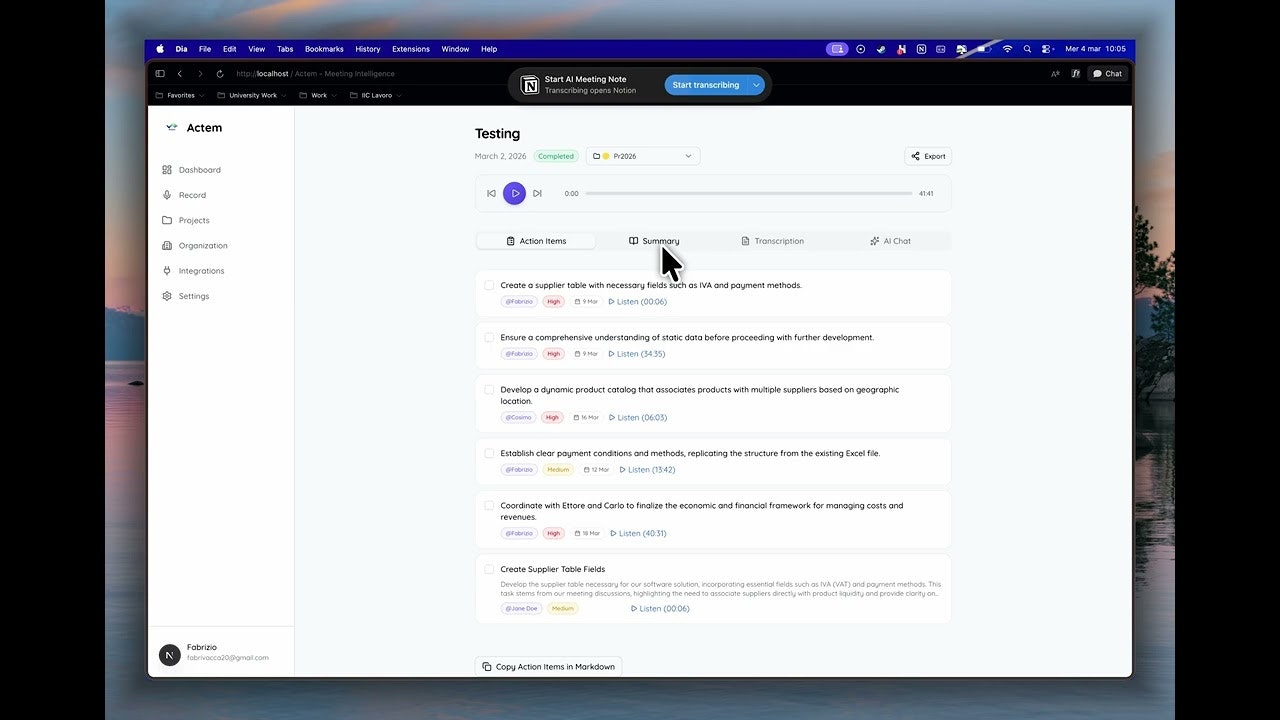
Task: Check off 'Coordinate with Ettore and Carlo' item
Action: coord(489,506)
